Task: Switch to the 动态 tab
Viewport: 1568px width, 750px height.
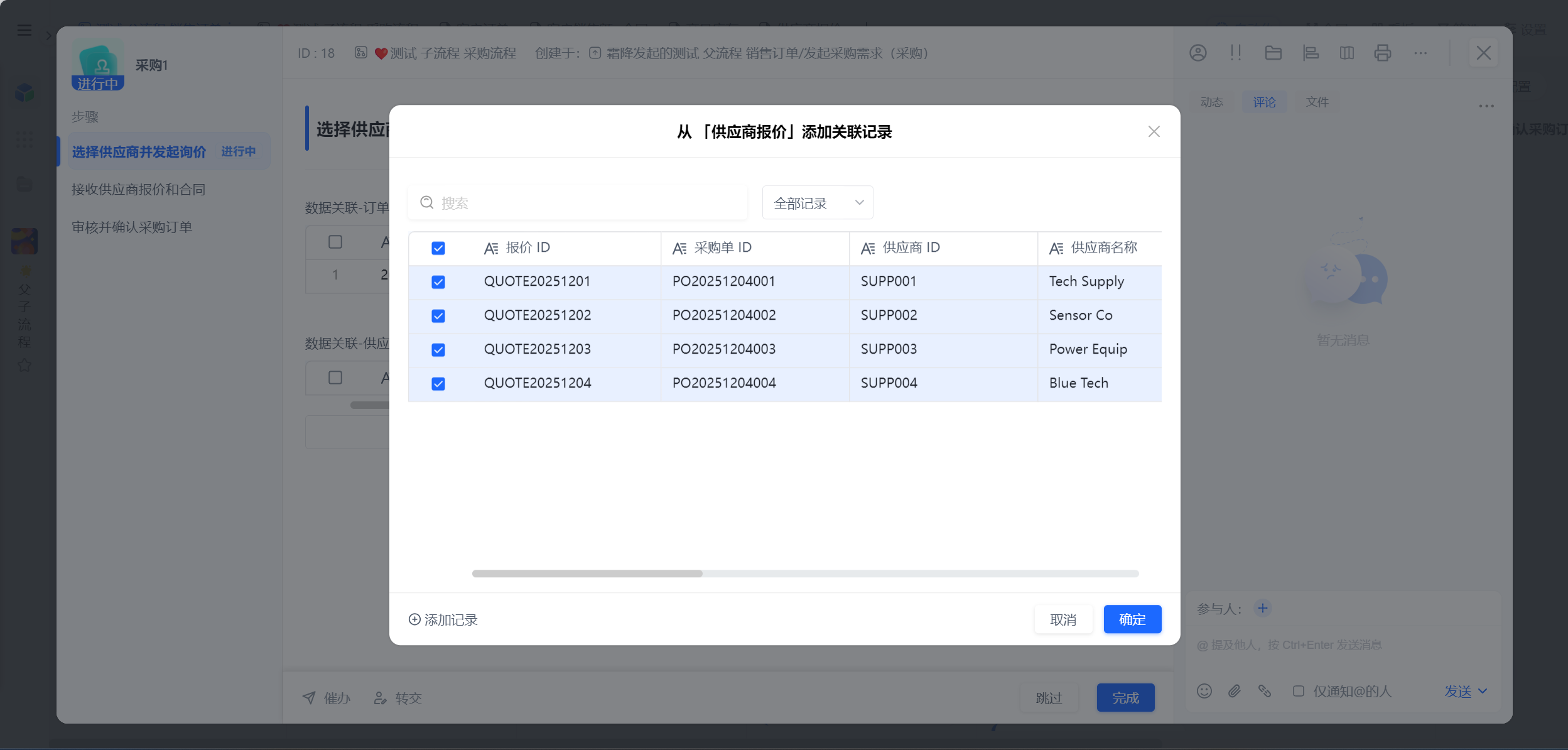Action: tap(1211, 102)
